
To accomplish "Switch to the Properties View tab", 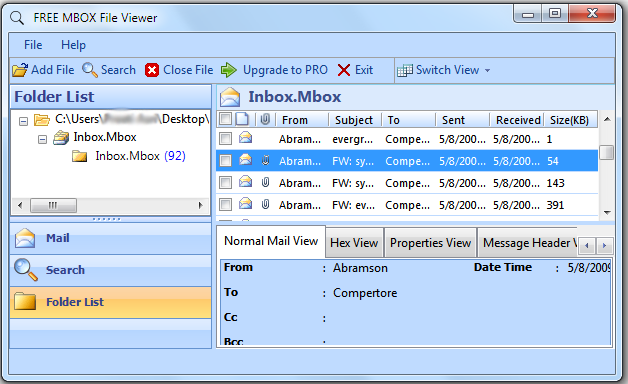I will coord(431,243).
